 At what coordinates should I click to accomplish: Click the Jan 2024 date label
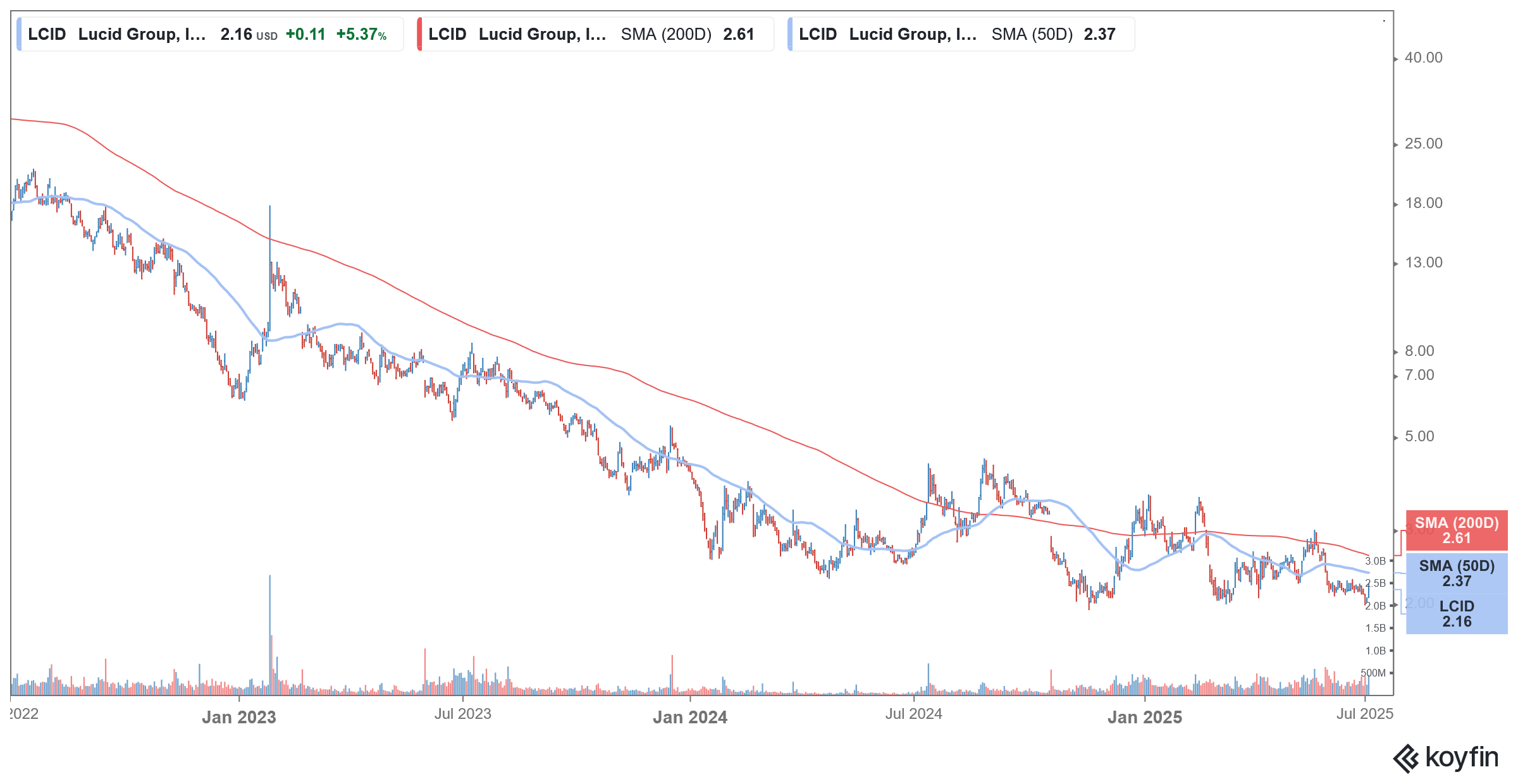coord(690,718)
